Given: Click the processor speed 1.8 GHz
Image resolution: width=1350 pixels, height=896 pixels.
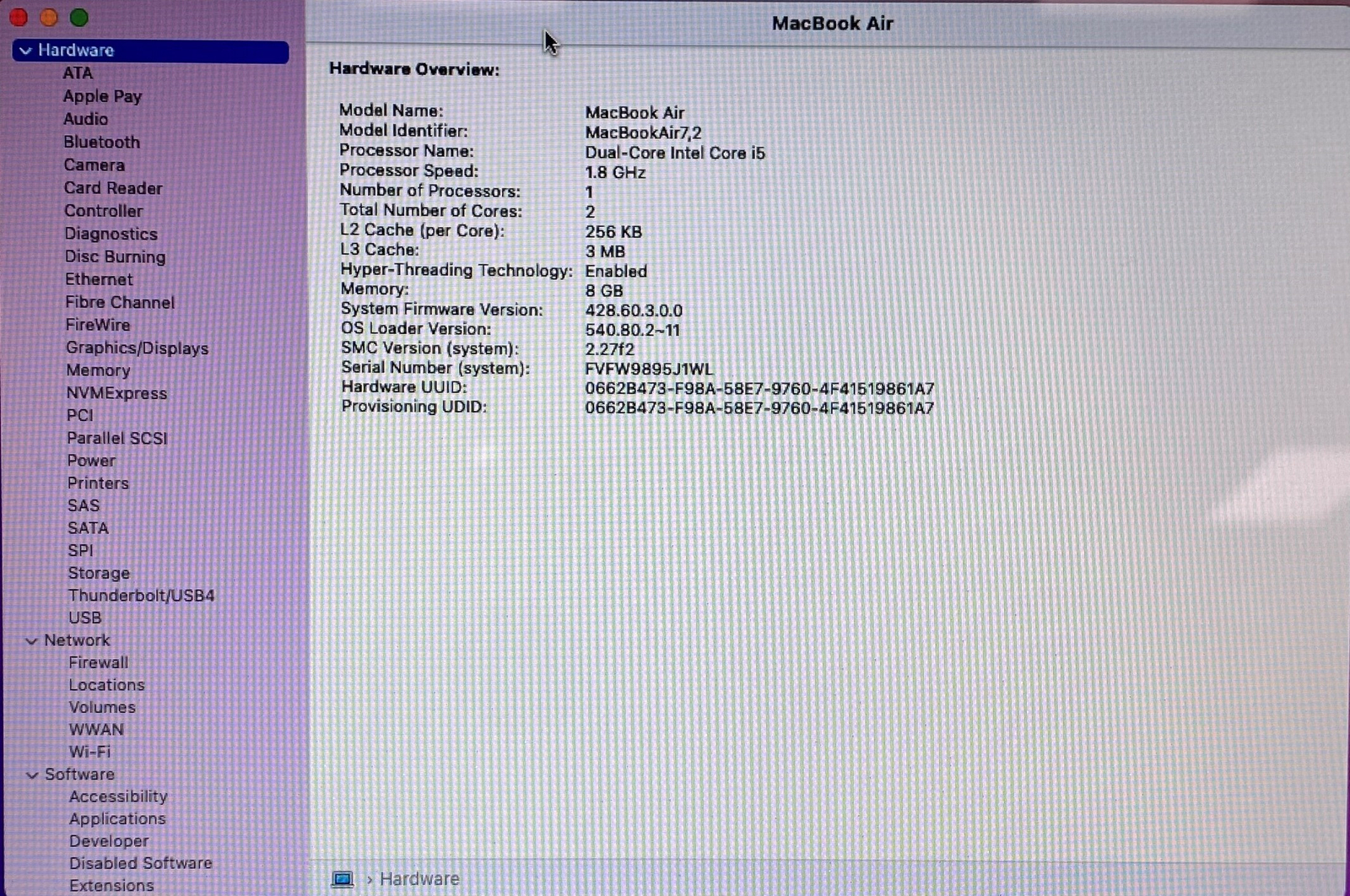Looking at the screenshot, I should 615,173.
